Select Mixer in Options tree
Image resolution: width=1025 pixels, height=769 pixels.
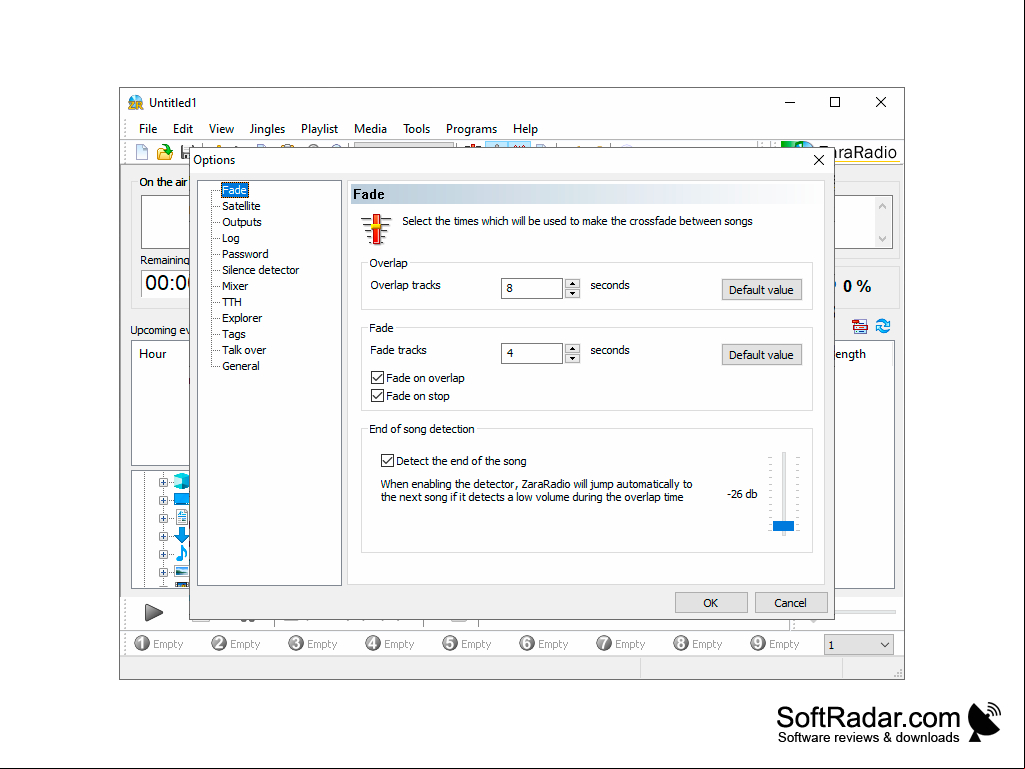pyautogui.click(x=235, y=286)
